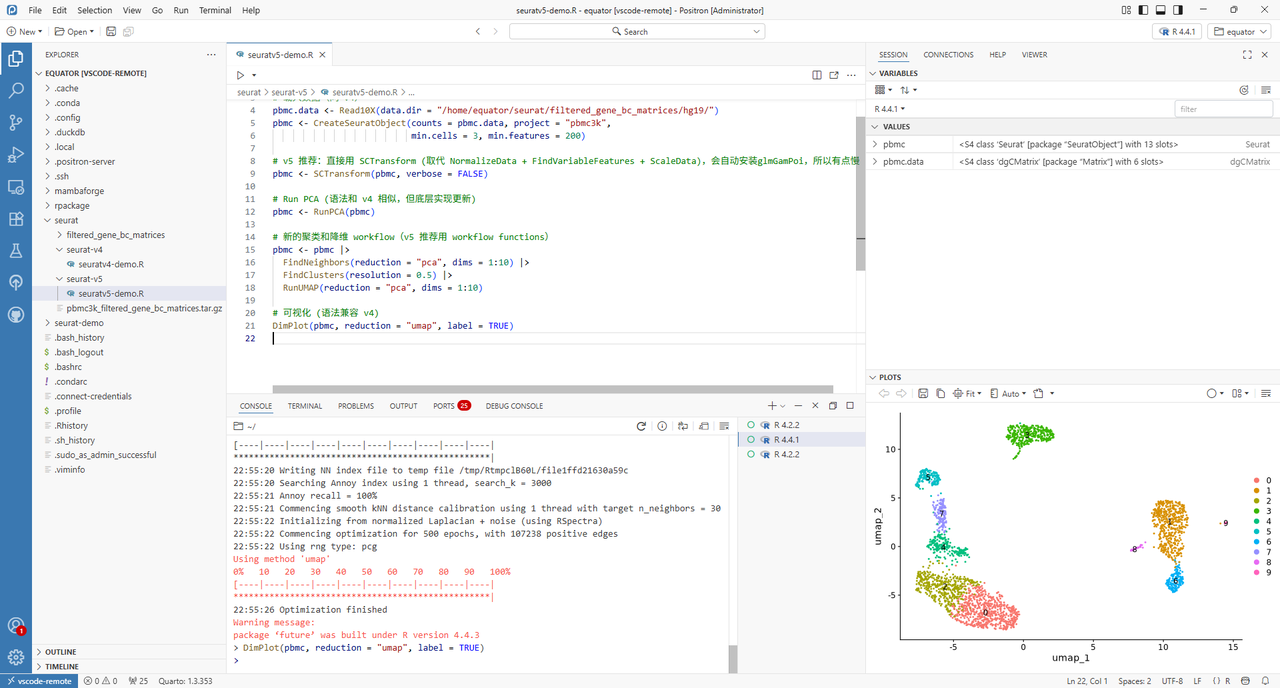Open the plot Auto size dropdown

(1010, 394)
